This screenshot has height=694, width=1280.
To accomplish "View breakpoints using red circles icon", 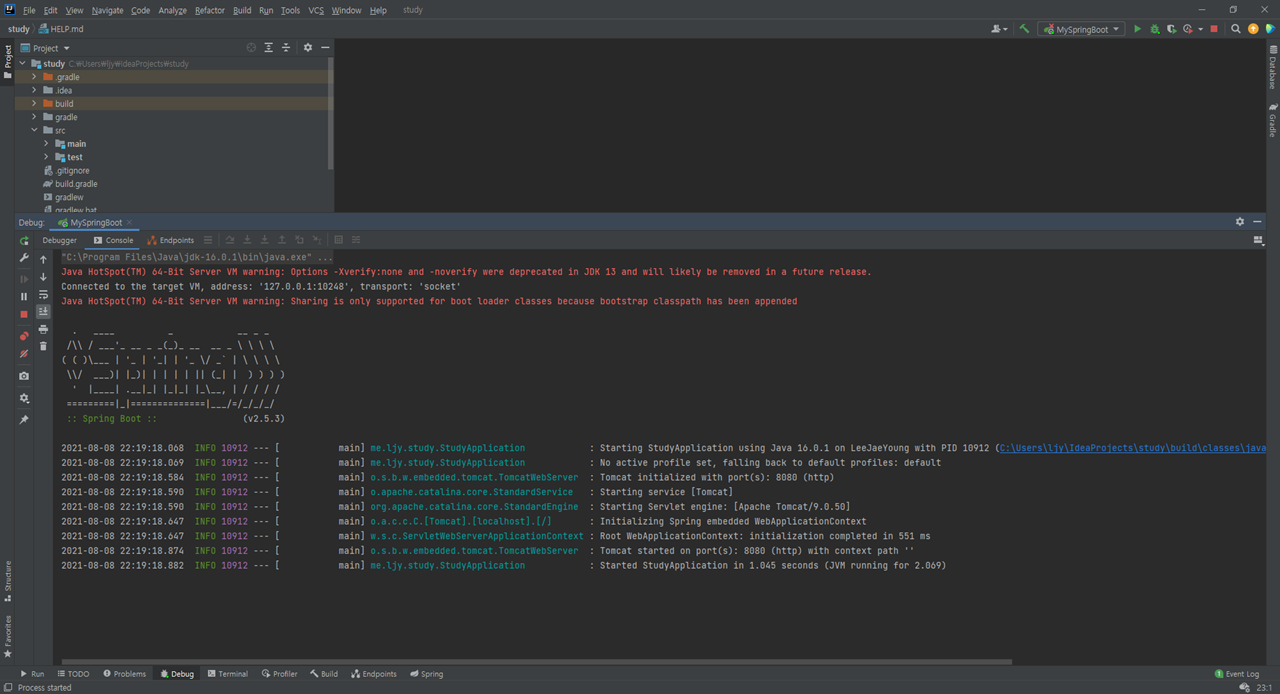I will [24, 336].
